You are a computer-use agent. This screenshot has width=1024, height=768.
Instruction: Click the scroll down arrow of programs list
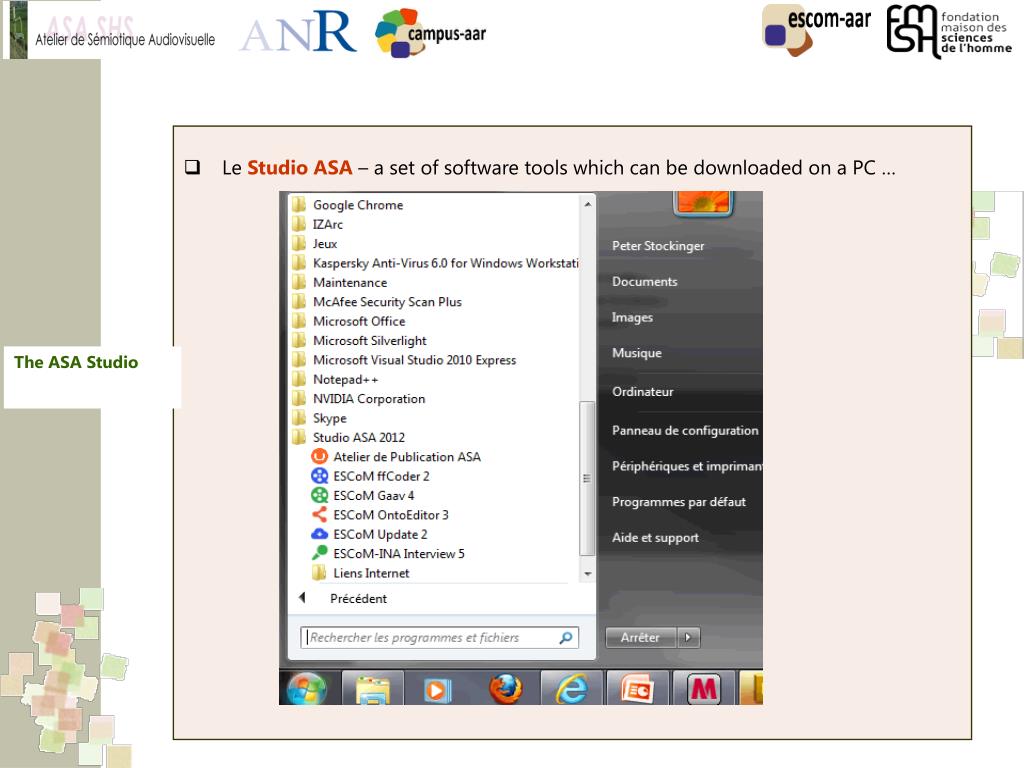[x=587, y=574]
